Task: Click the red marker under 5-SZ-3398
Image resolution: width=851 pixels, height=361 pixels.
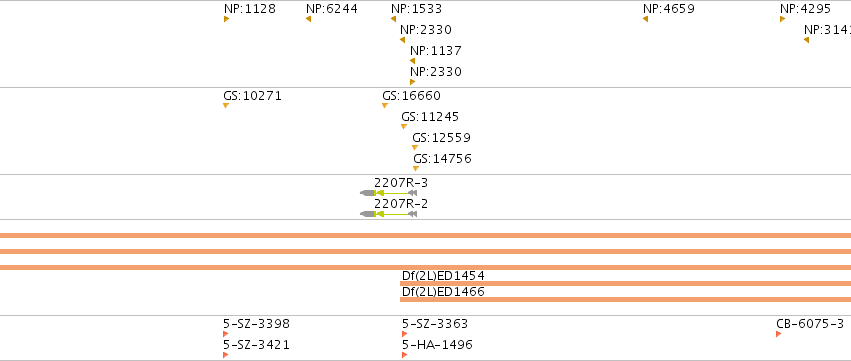Action: coord(226,334)
